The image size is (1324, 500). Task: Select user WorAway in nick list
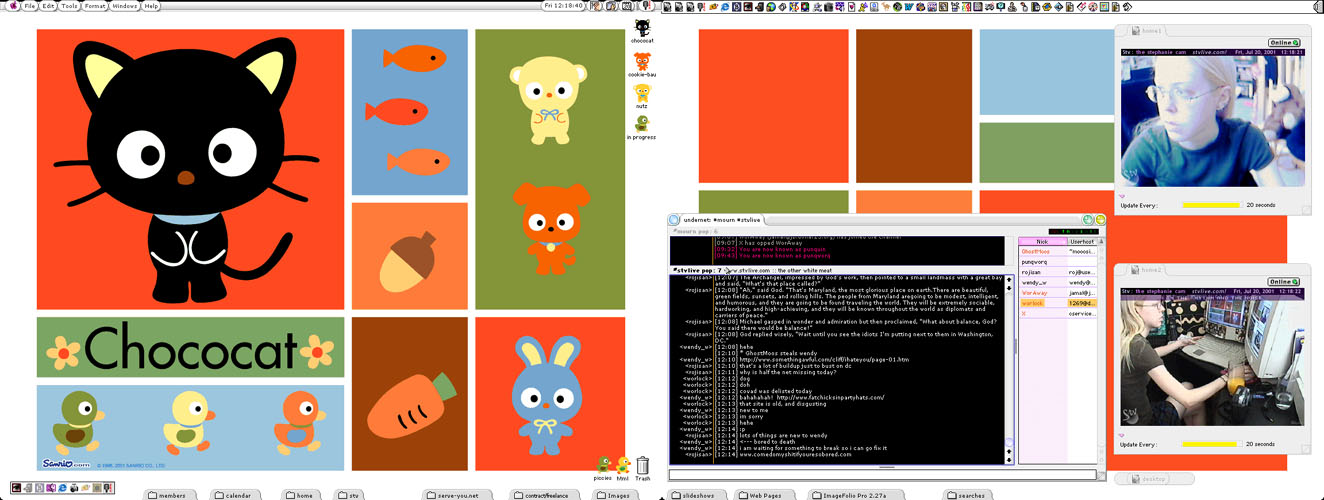(1034, 293)
